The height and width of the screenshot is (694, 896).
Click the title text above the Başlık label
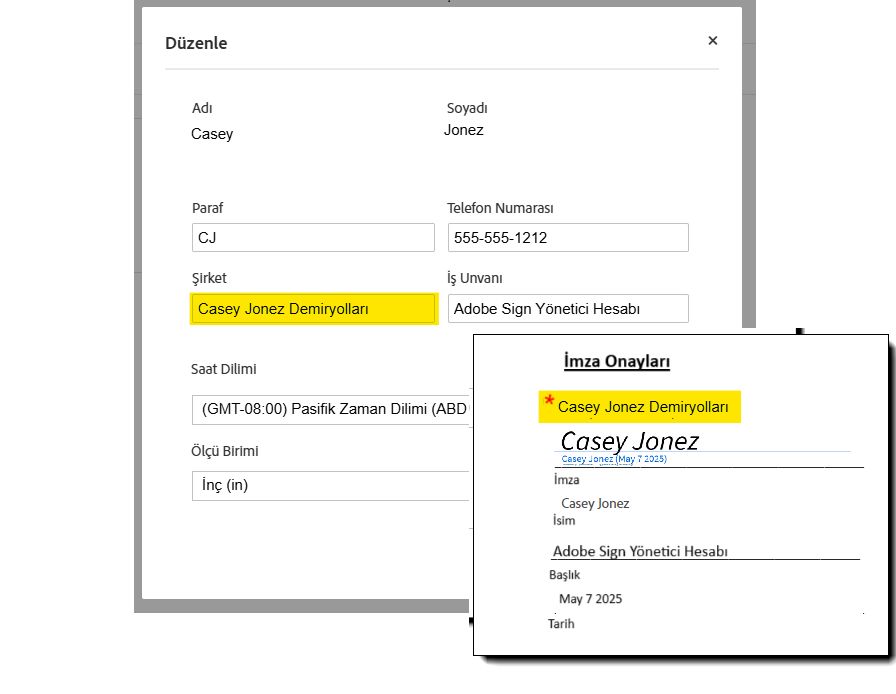[x=640, y=551]
